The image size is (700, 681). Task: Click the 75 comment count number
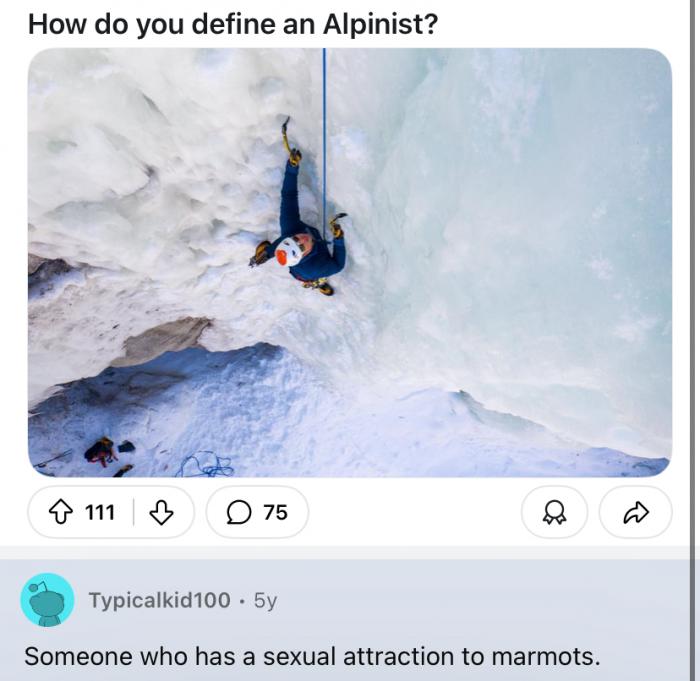pyautogui.click(x=275, y=512)
